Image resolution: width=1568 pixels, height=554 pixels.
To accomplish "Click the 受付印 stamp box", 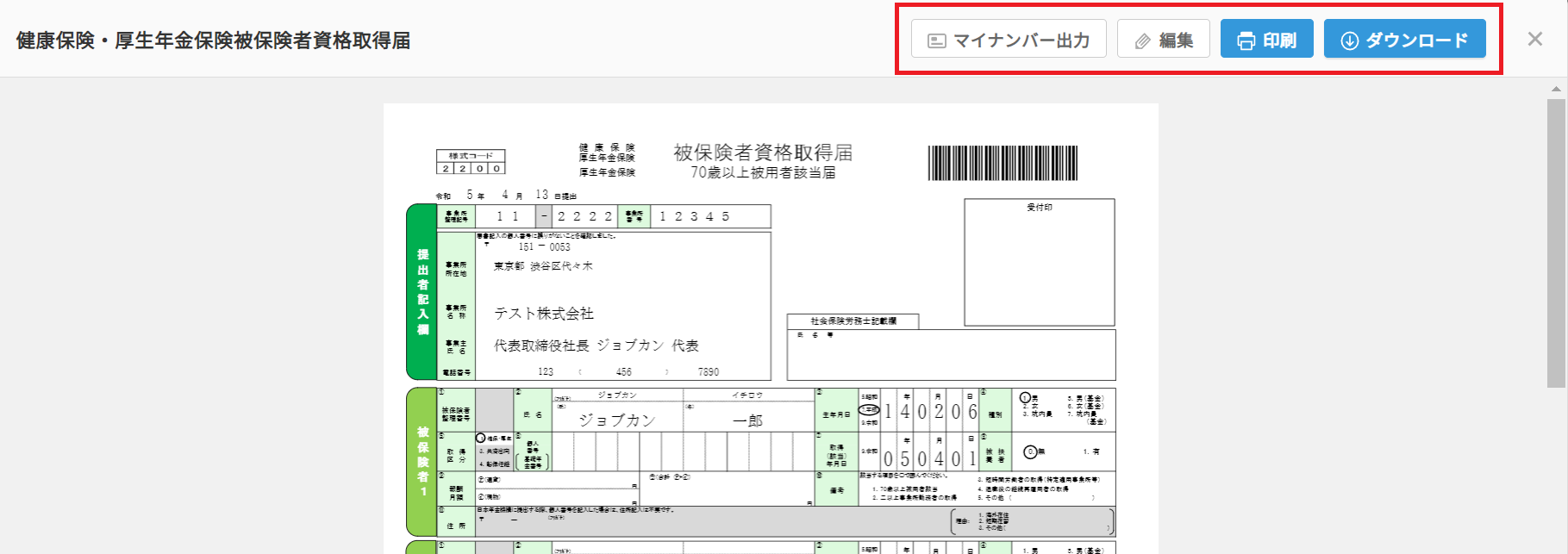I will click(x=1039, y=262).
